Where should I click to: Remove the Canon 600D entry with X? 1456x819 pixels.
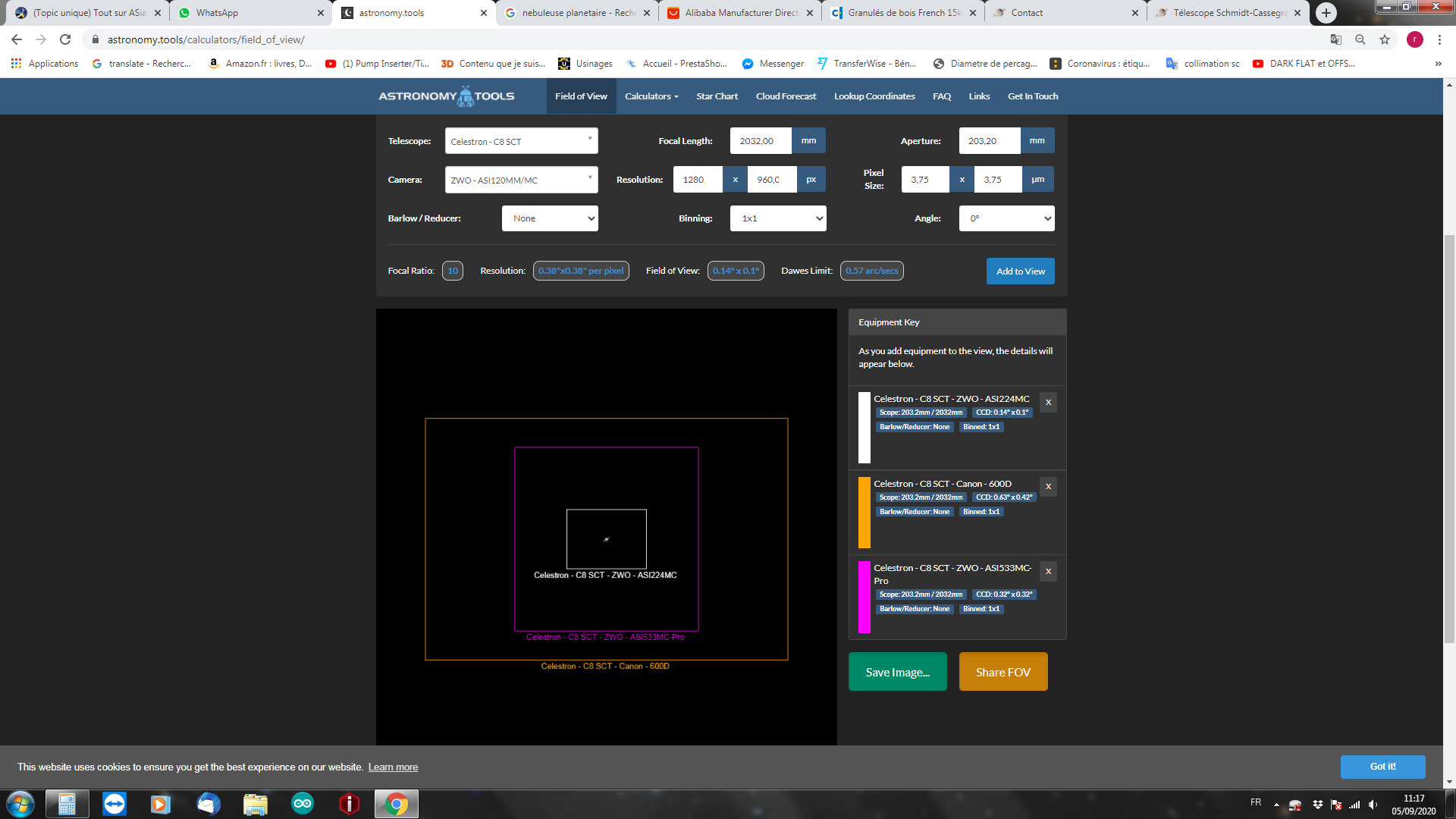click(1048, 487)
